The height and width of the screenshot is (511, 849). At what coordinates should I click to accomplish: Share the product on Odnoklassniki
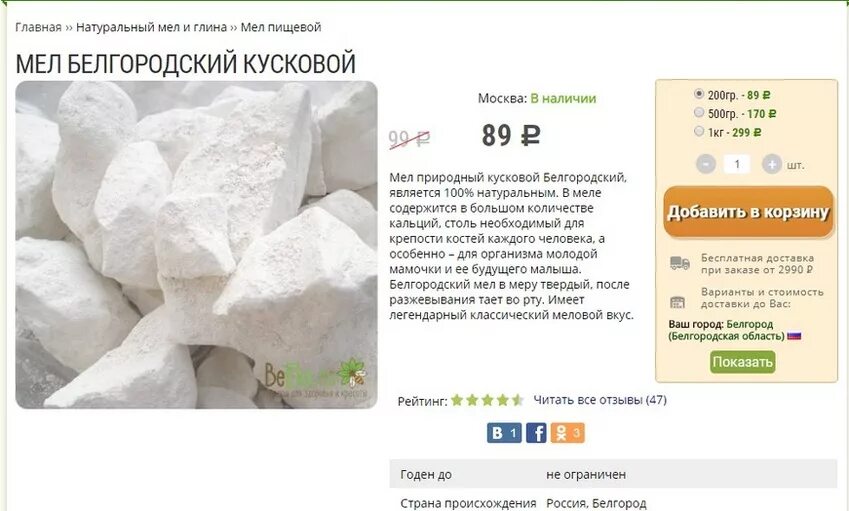(x=567, y=433)
